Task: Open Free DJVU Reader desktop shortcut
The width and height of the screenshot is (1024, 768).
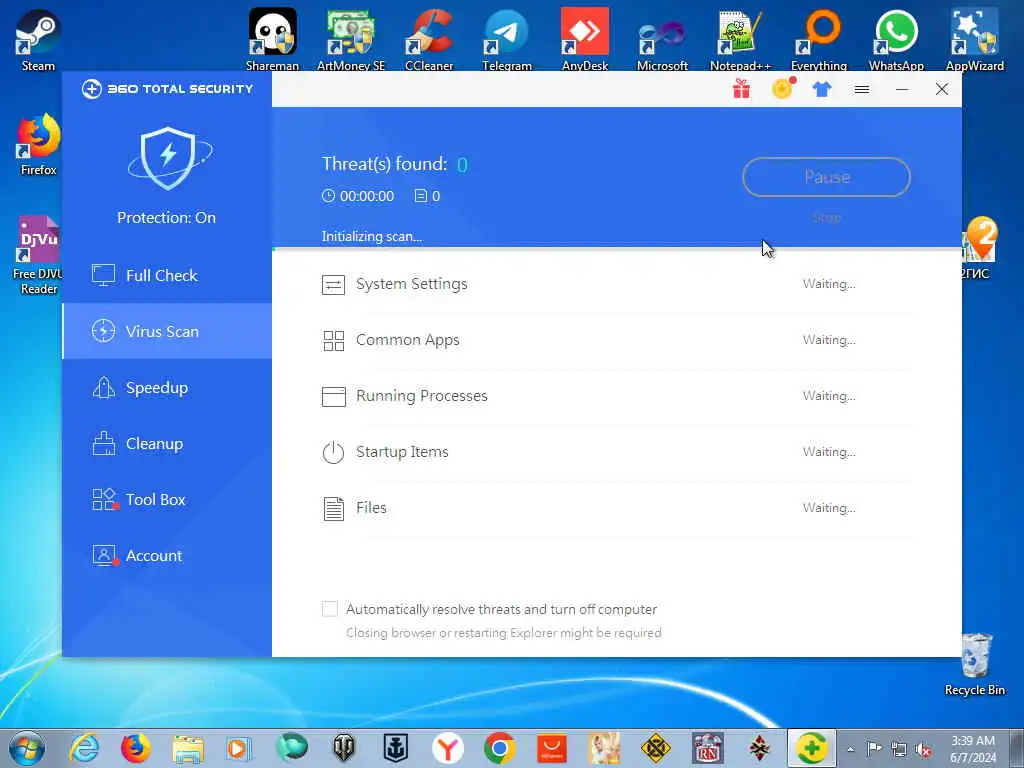Action: 38,255
